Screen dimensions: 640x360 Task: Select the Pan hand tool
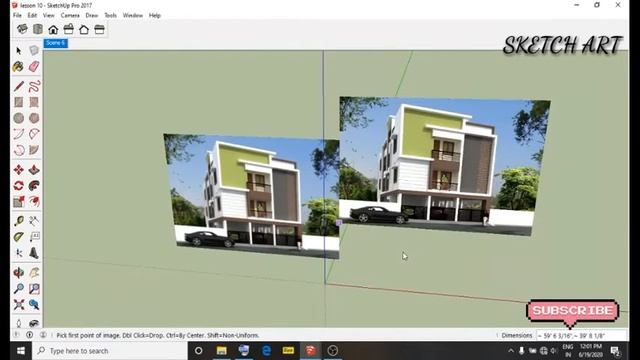[x=34, y=272]
